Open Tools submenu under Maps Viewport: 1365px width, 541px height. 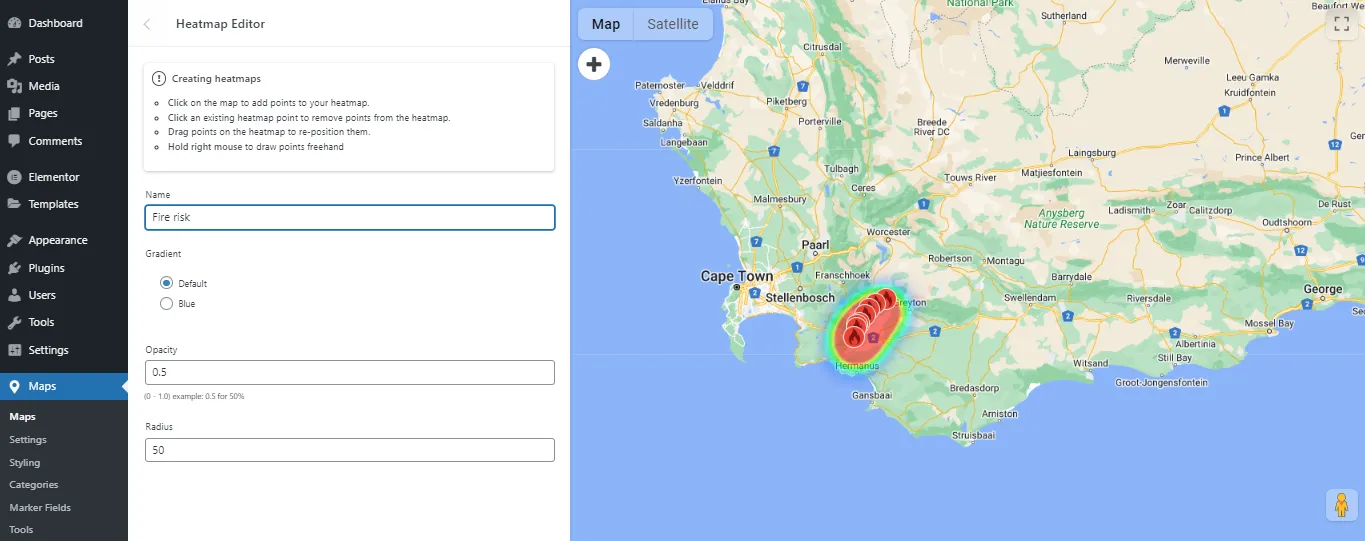21,530
